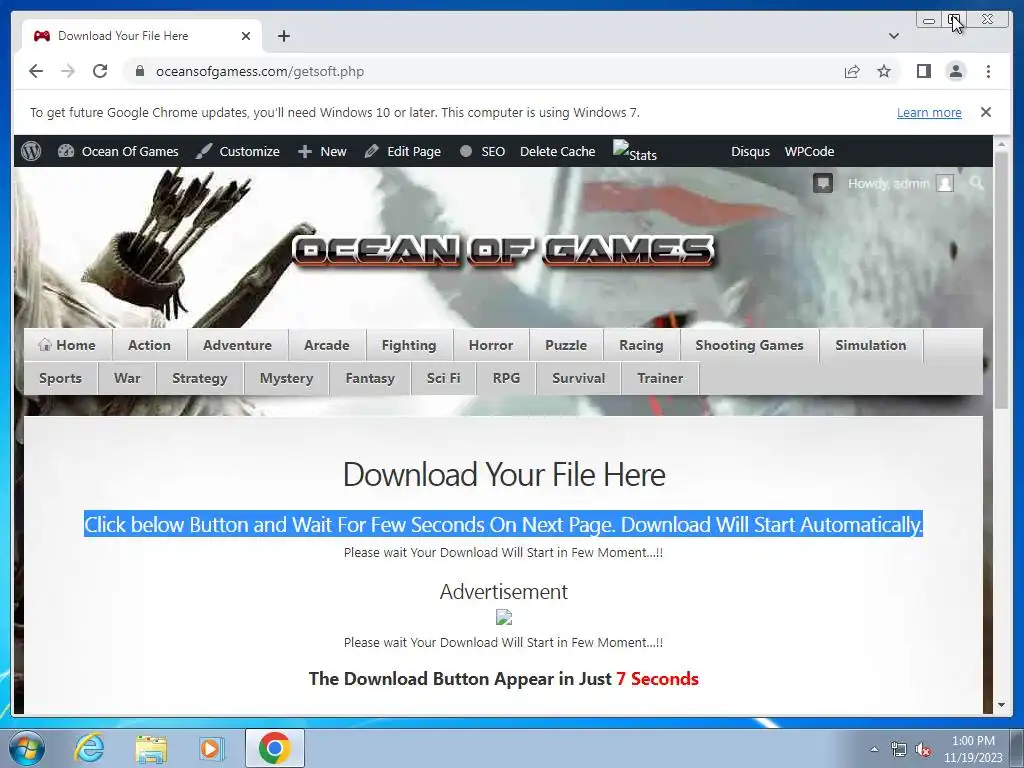
Task: Click the muted volume tray icon
Action: coord(922,750)
